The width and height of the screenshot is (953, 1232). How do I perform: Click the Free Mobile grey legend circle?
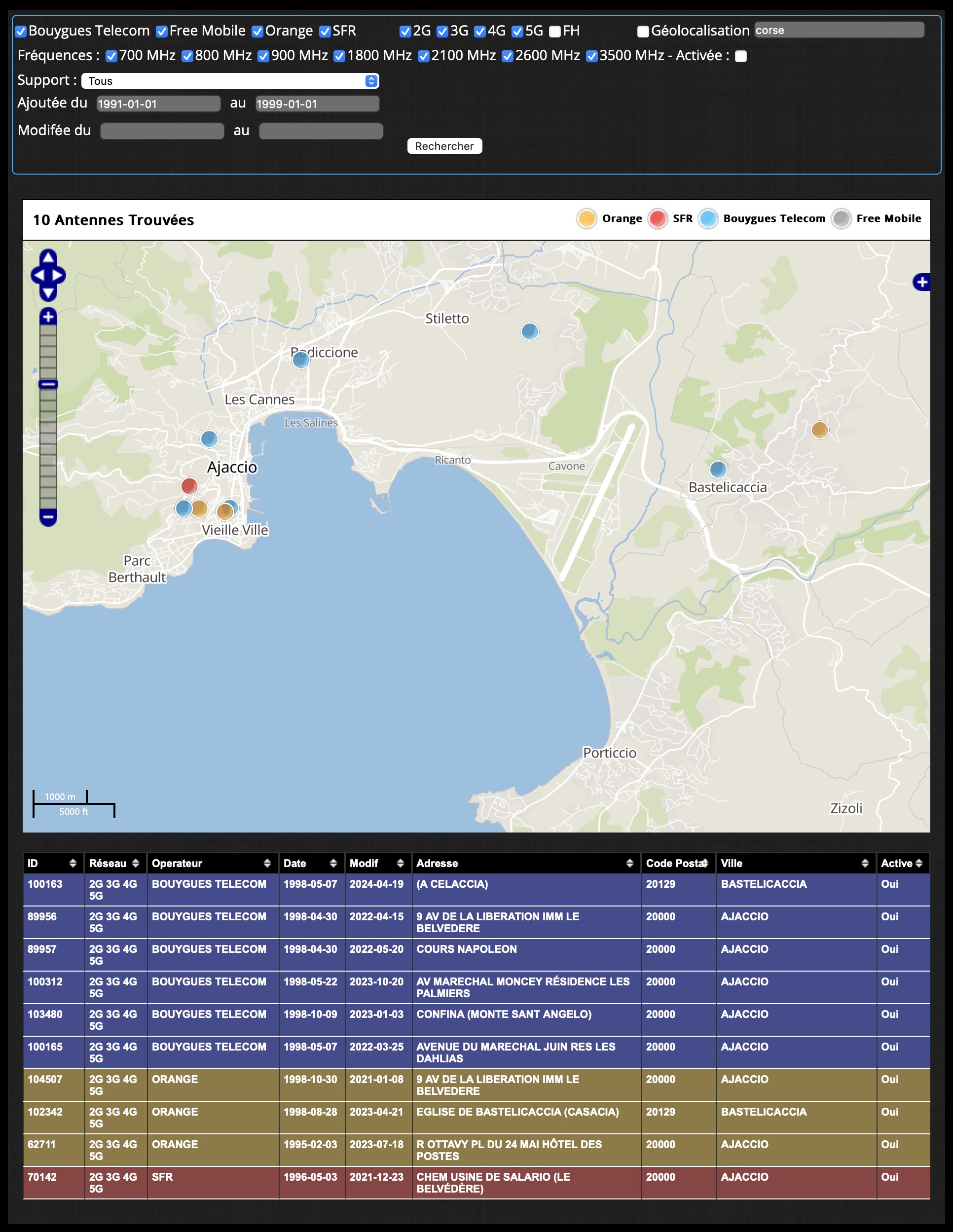(x=841, y=219)
